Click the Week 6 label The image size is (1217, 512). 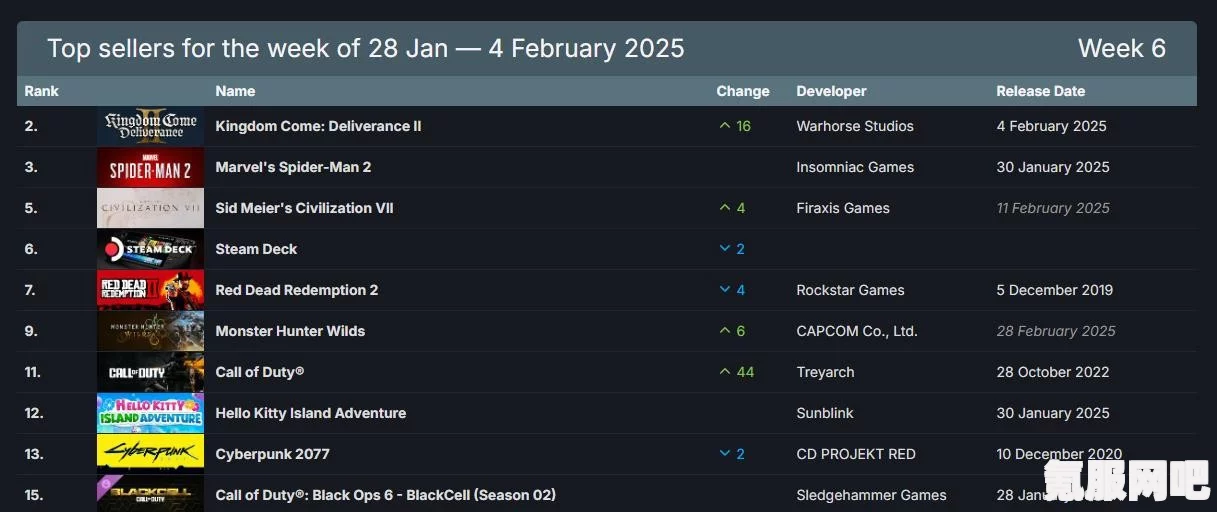click(1122, 48)
